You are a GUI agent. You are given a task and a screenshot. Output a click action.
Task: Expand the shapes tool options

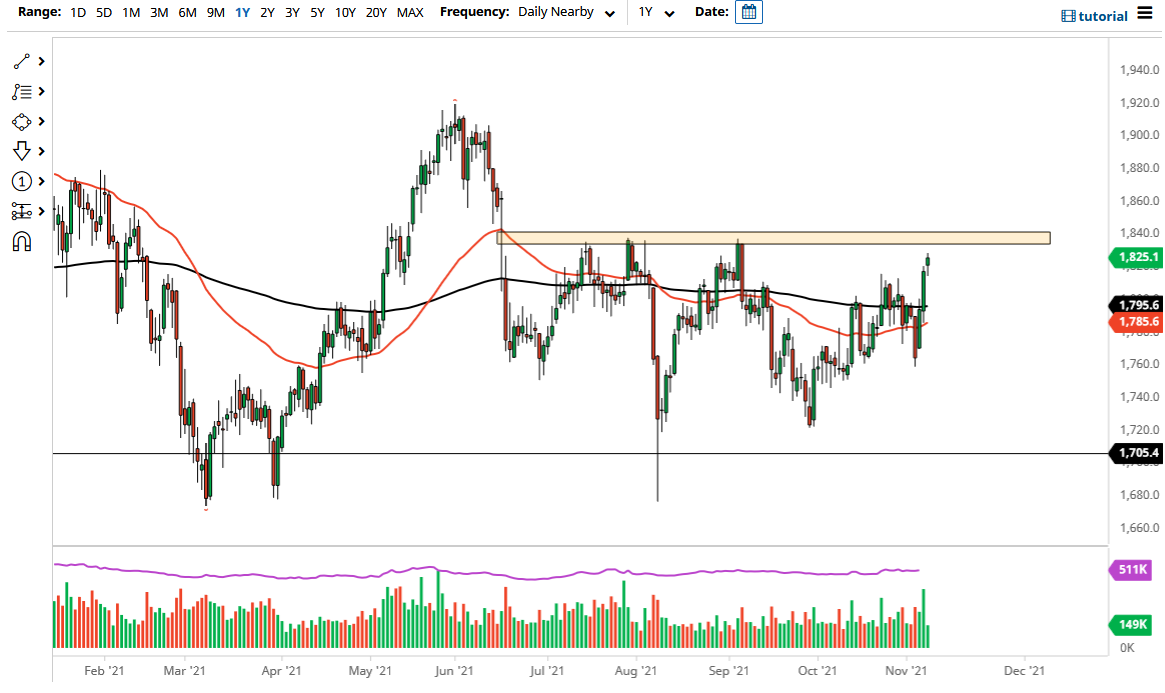tap(42, 122)
